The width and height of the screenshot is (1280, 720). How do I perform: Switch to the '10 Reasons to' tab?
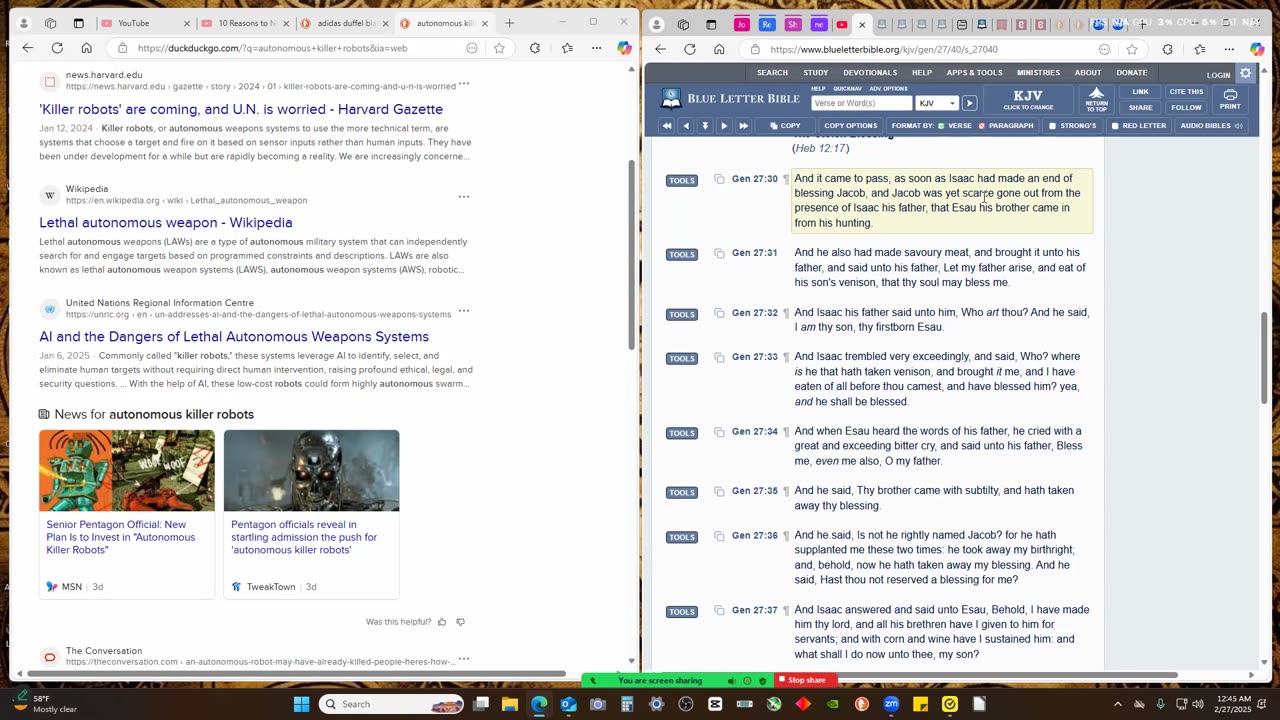click(x=246, y=23)
